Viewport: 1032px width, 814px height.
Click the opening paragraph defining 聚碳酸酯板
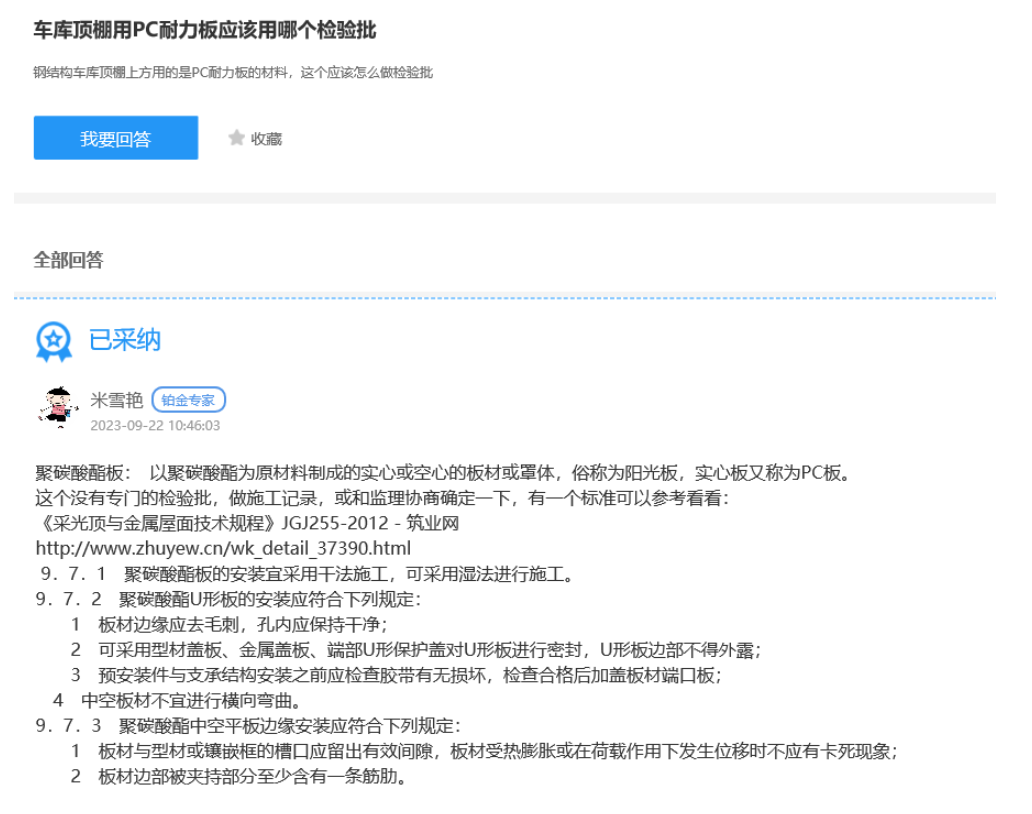point(442,472)
